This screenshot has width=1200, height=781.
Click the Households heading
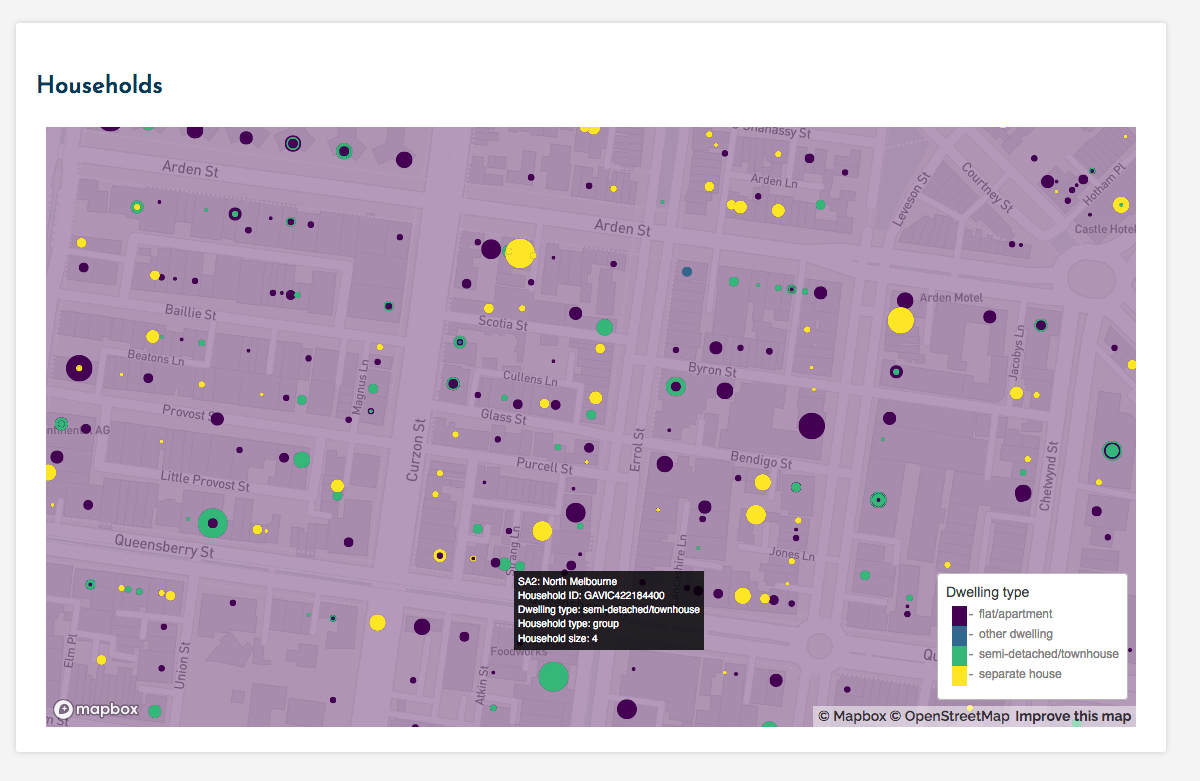pyautogui.click(x=99, y=85)
